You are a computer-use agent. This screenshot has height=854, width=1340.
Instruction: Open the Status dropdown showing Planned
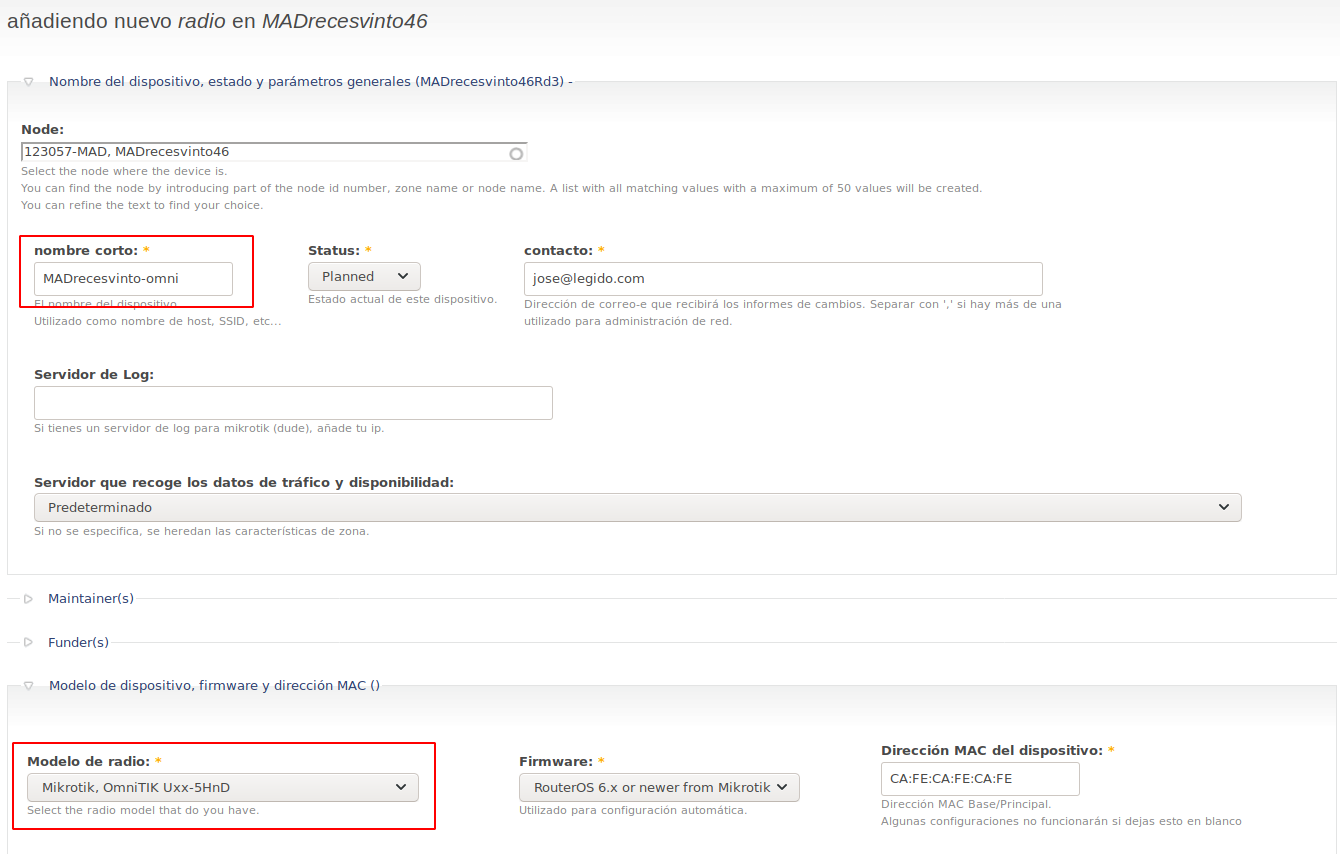coord(364,277)
